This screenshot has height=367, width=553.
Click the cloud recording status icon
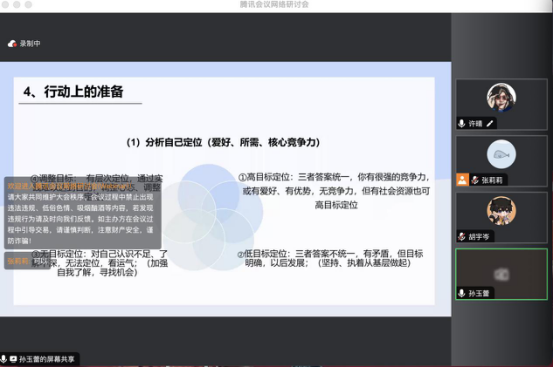(12, 43)
